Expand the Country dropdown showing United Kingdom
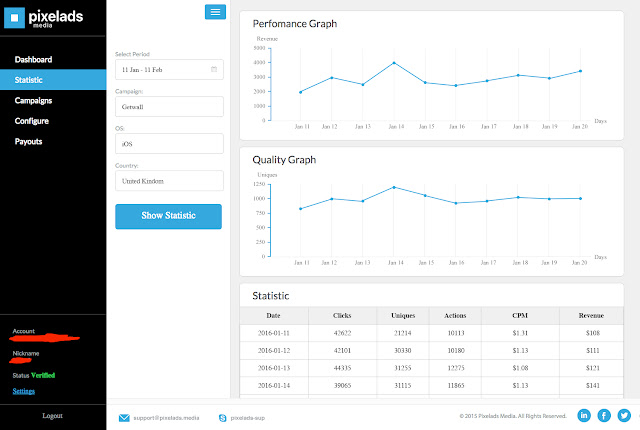Screen dimensions: 640x430 pos(169,181)
